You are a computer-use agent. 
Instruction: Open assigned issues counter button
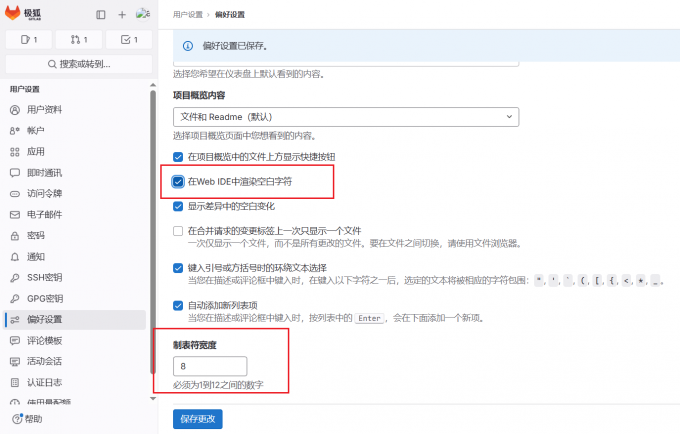coord(29,39)
